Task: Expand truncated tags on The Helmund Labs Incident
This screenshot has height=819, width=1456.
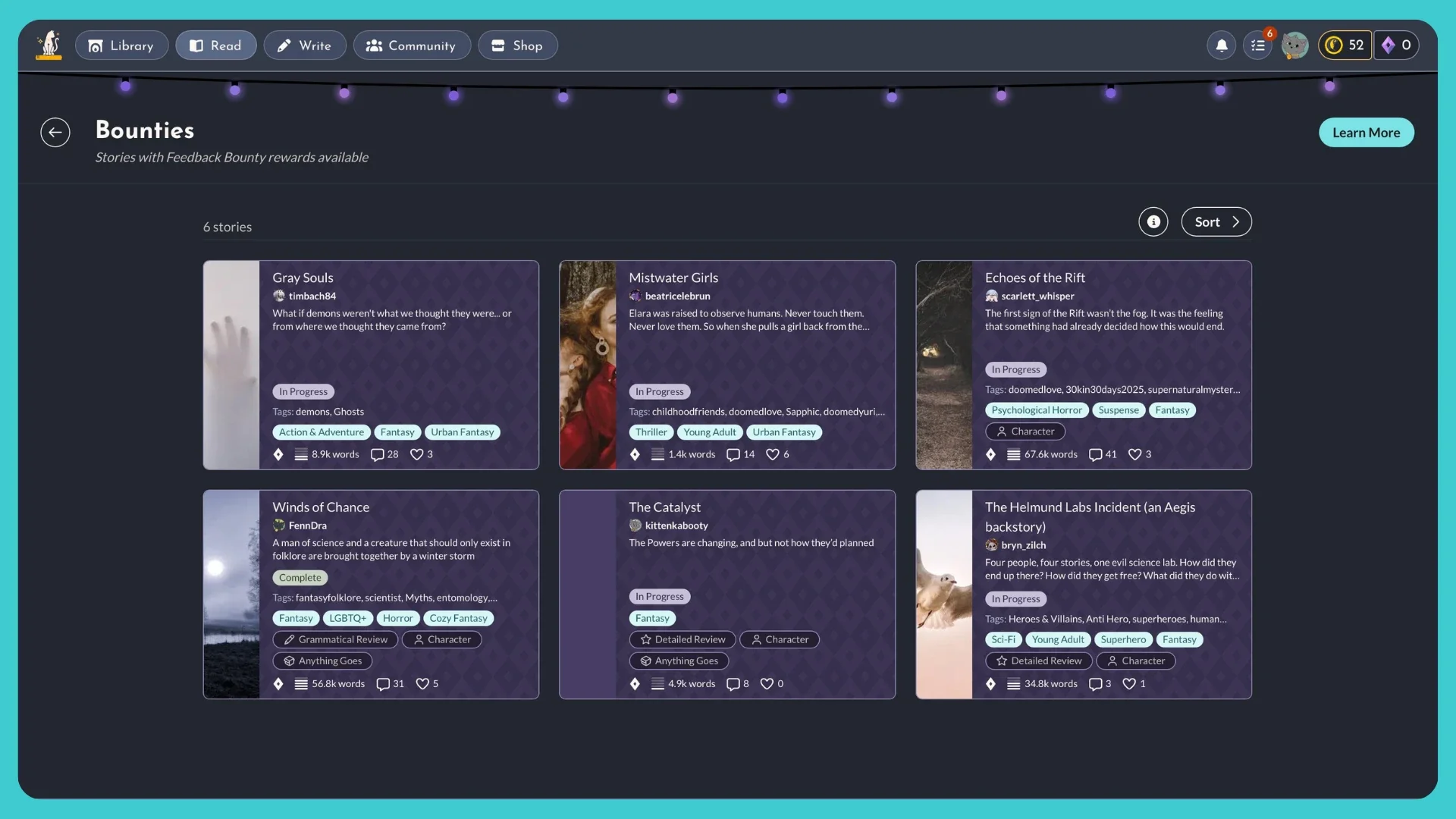Action: point(1222,619)
